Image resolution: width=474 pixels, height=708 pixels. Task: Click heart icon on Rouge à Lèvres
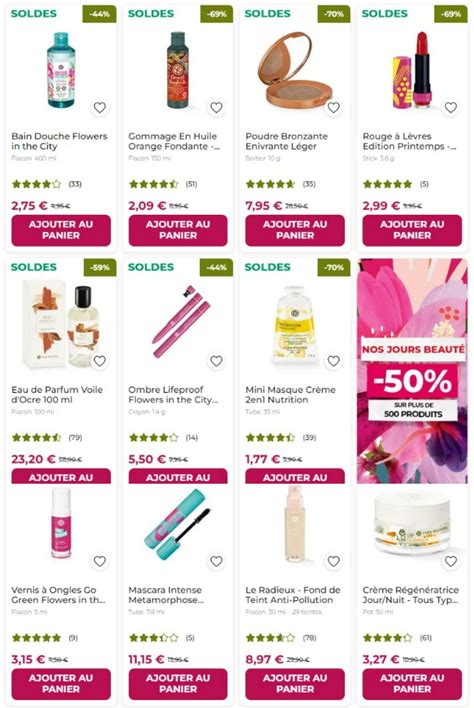coord(451,107)
